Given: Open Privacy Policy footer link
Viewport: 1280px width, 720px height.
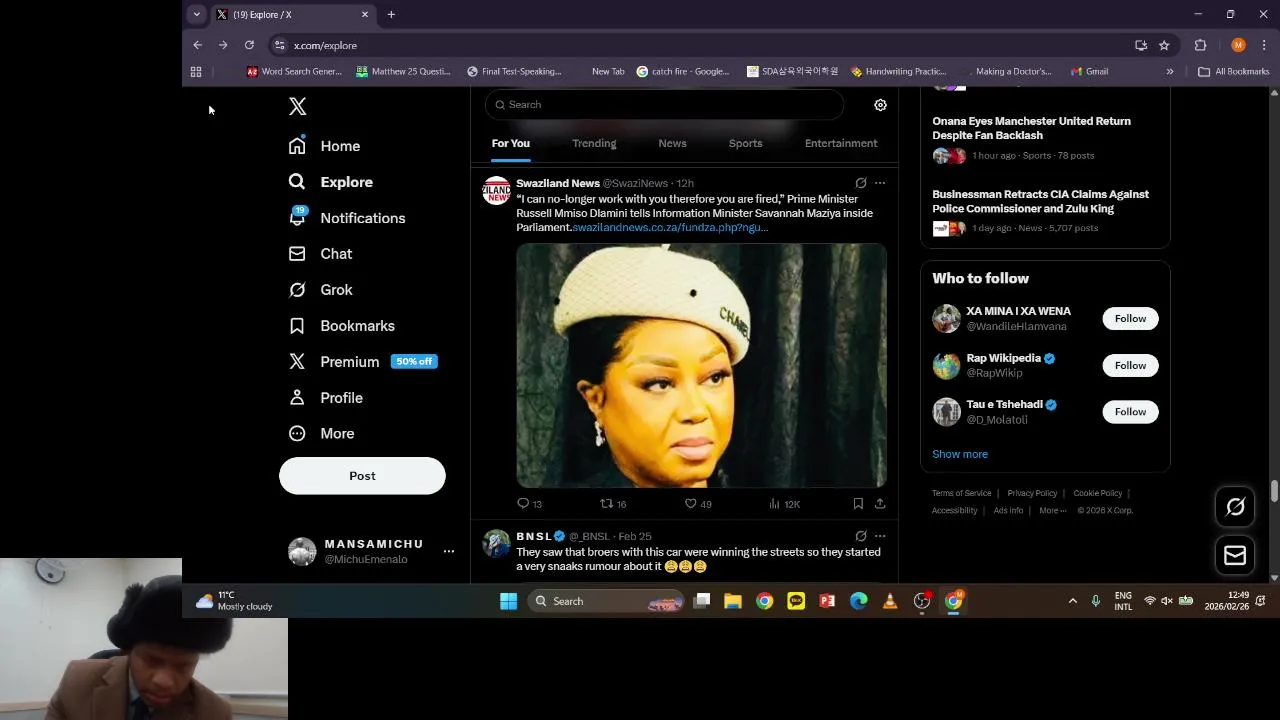Looking at the screenshot, I should (x=1032, y=493).
